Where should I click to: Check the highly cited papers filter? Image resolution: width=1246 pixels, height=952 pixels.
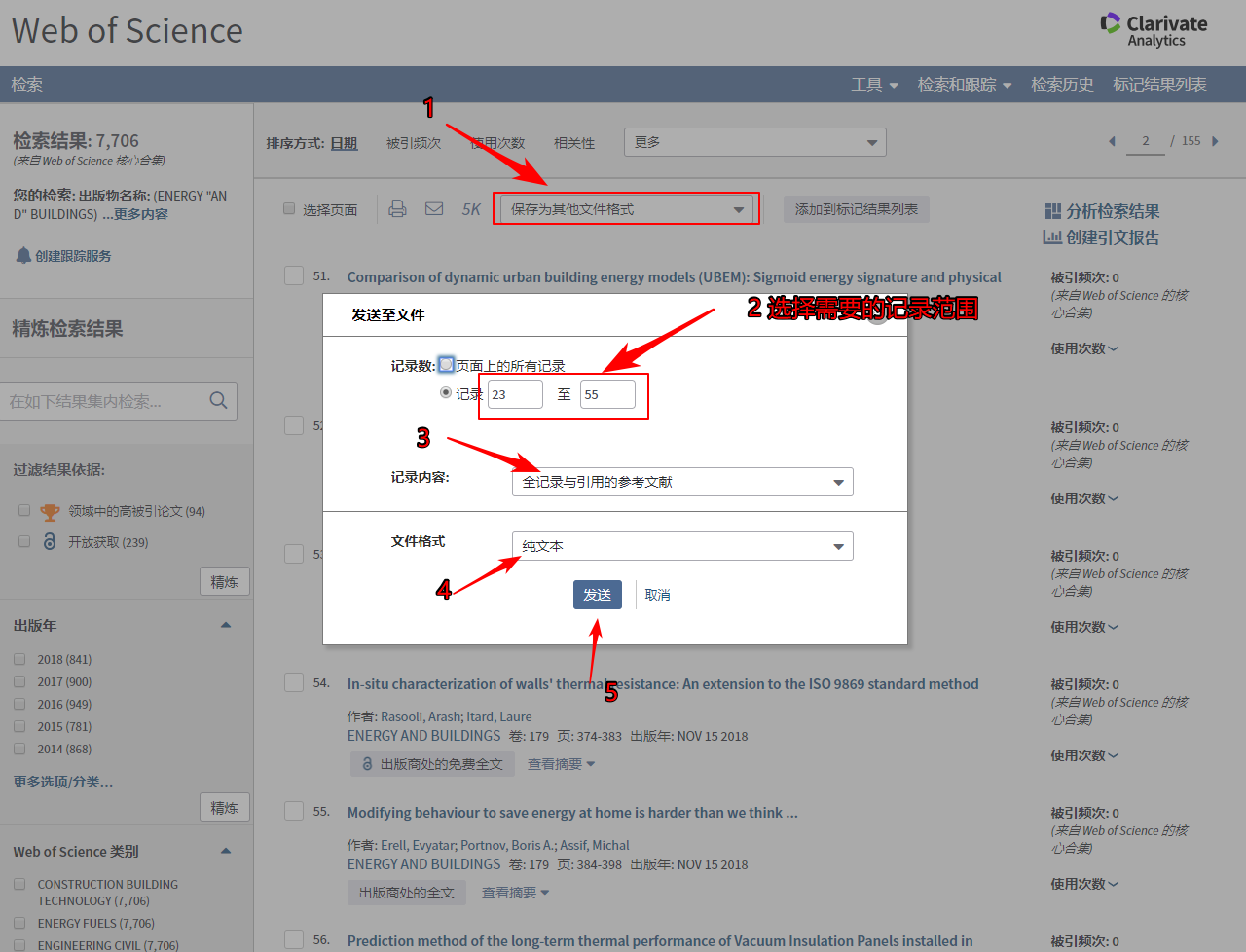coord(24,509)
